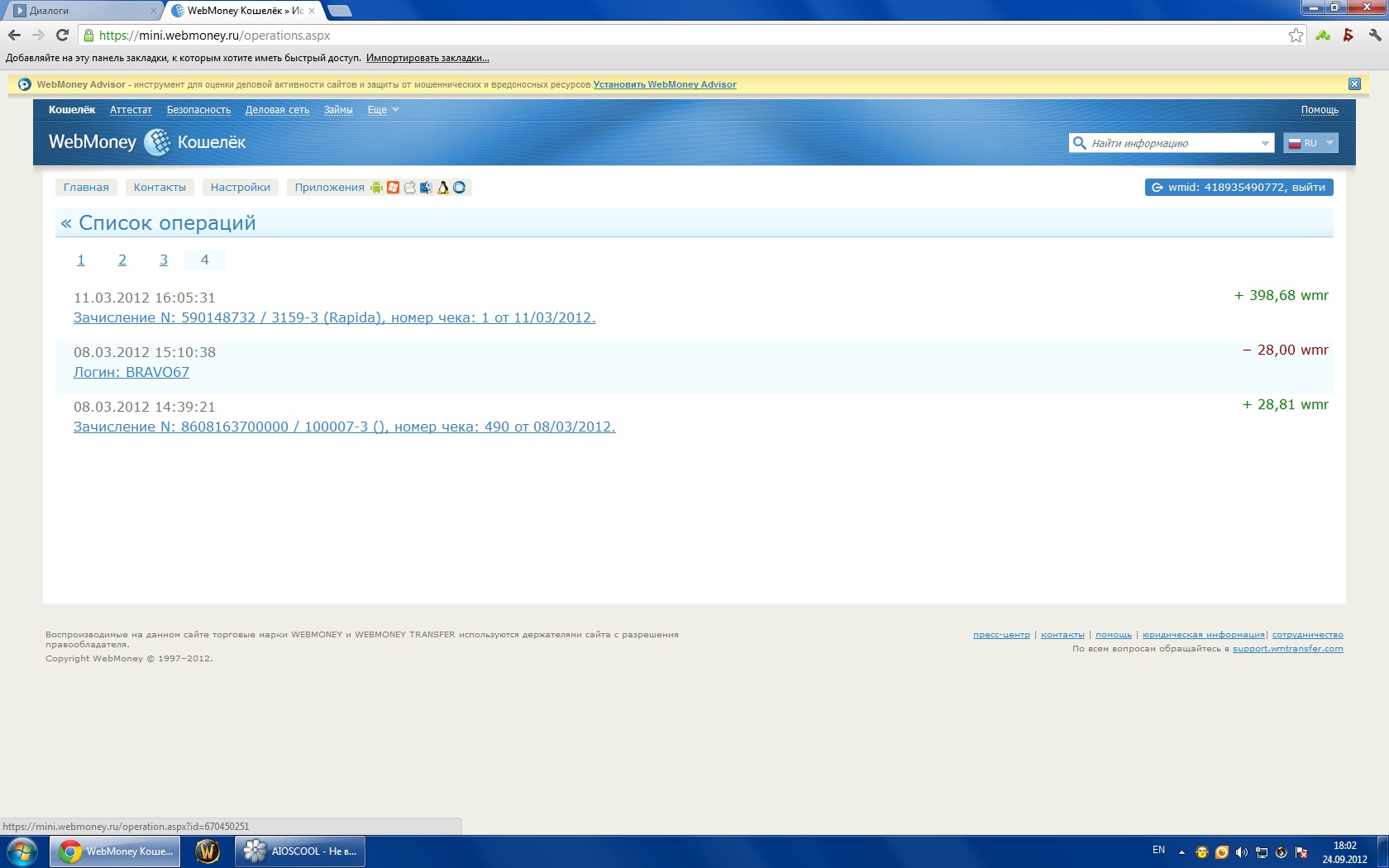Bookmark this page with the star
The width and height of the screenshot is (1389, 868).
point(1296,35)
